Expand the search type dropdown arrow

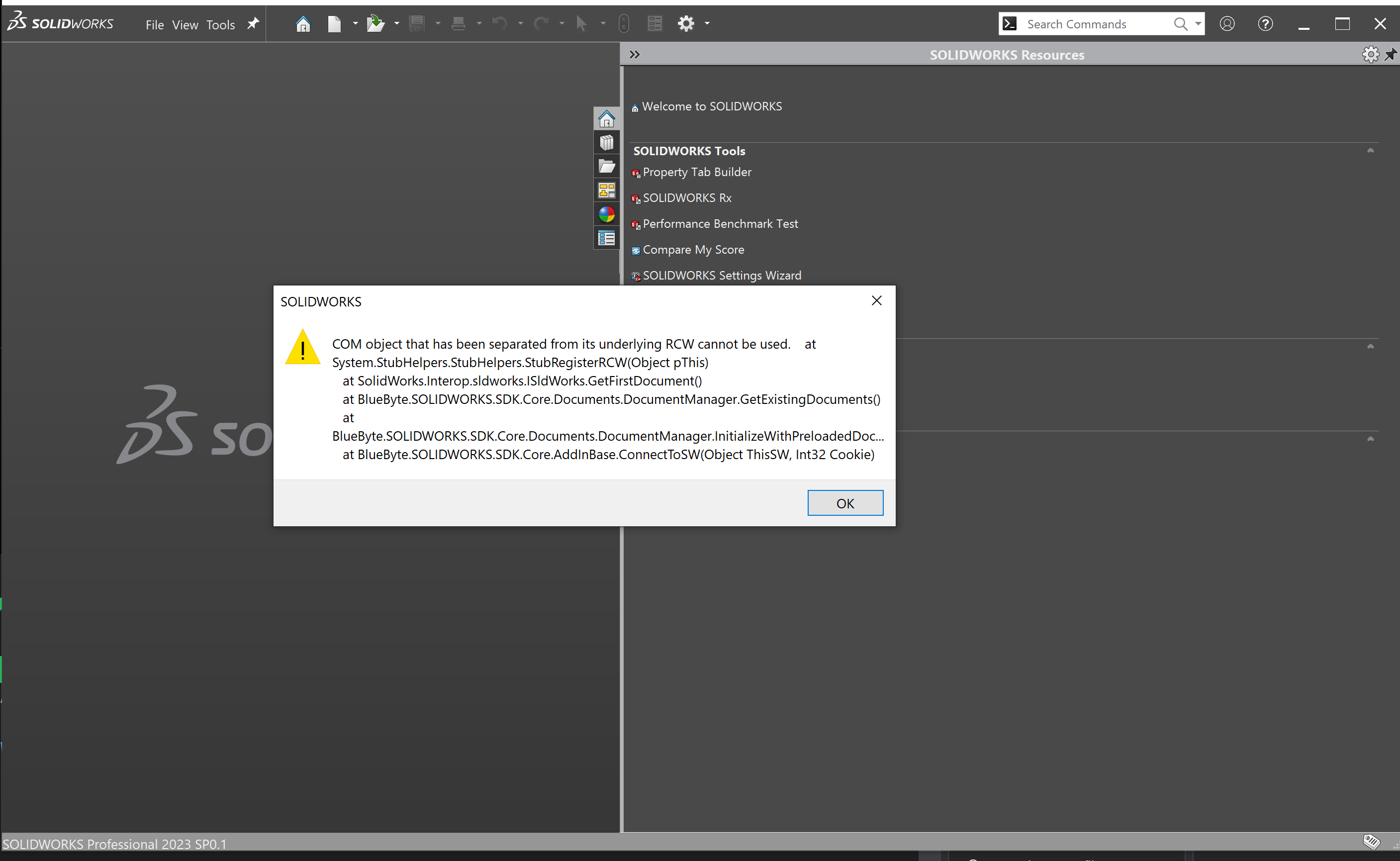[x=1198, y=24]
